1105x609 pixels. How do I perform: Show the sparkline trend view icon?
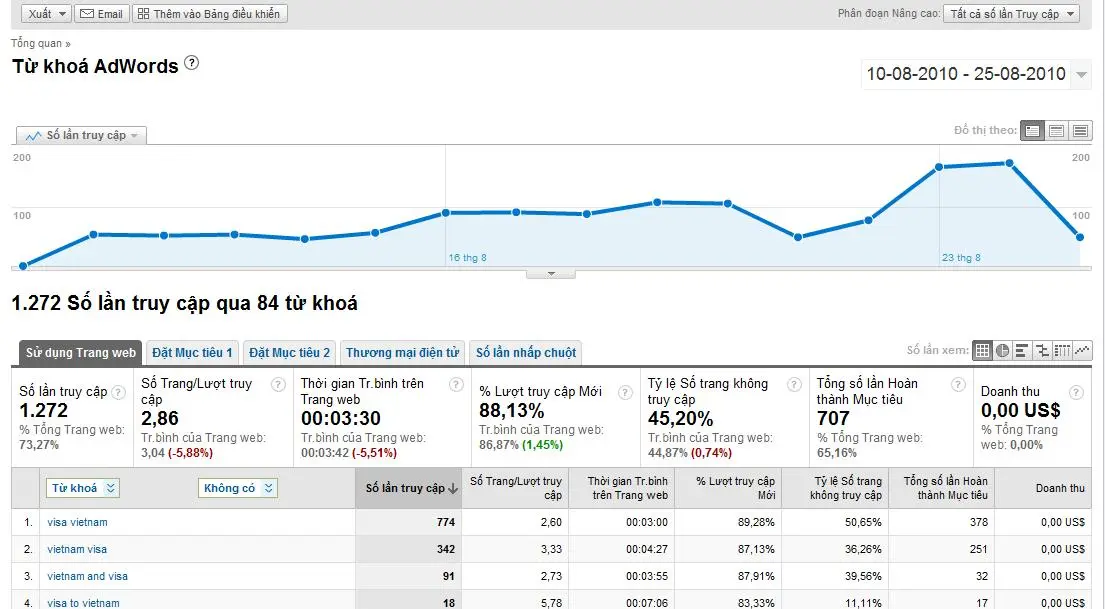click(1083, 351)
